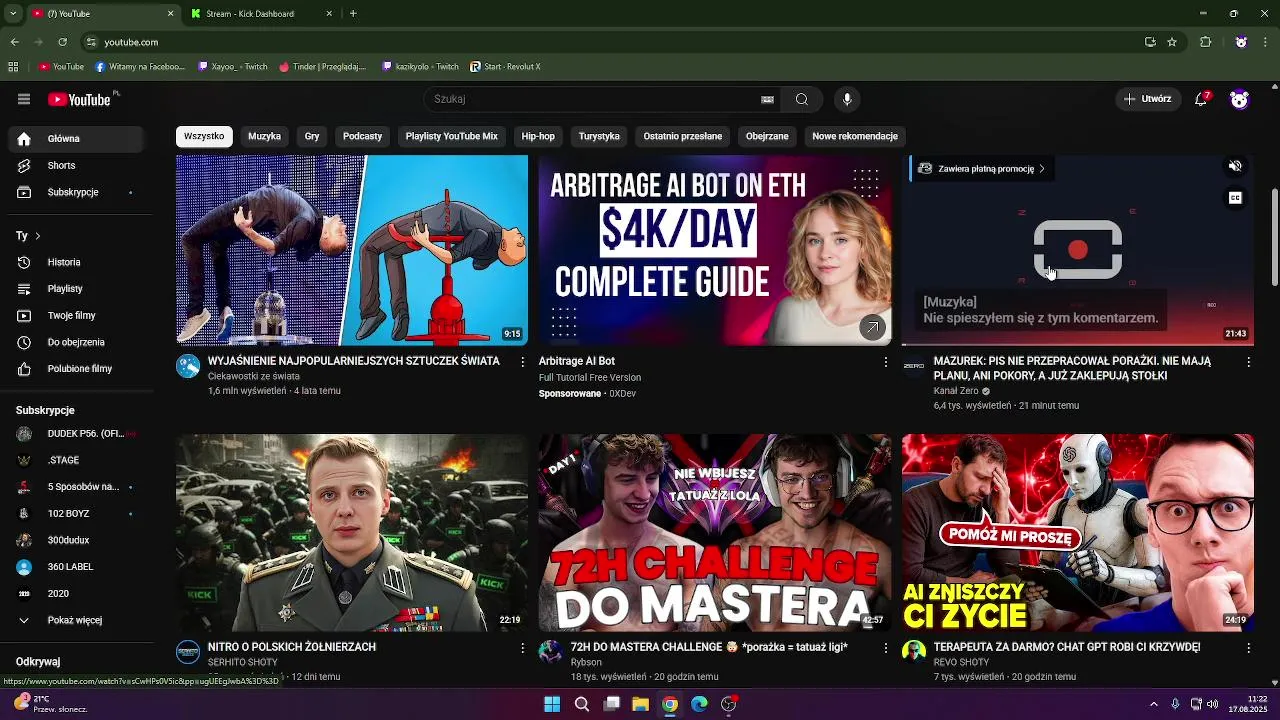This screenshot has height=720, width=1280.
Task: Open options menu for MAZUREK video
Action: click(1248, 362)
